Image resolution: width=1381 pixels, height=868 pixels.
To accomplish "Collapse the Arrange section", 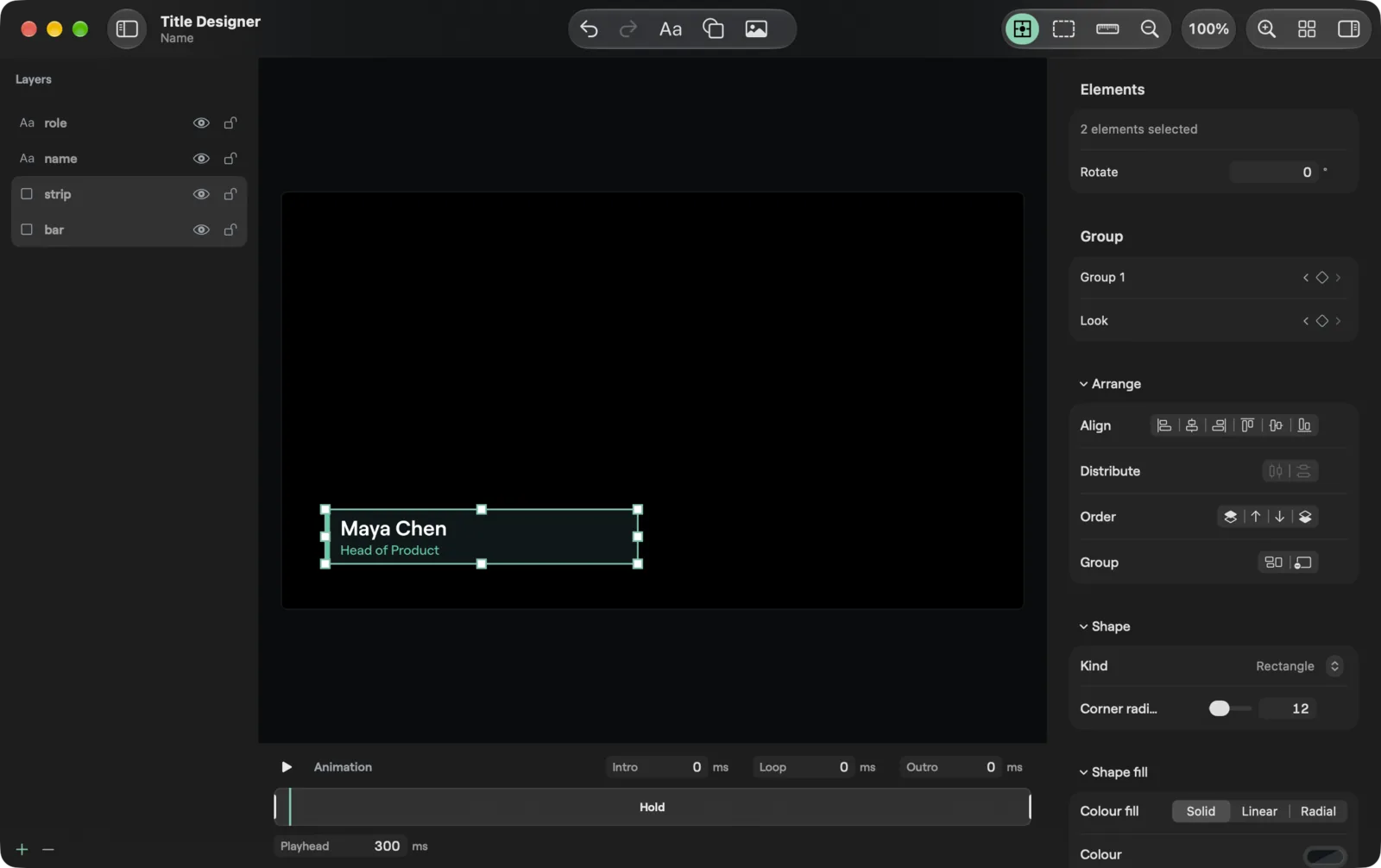I will [1083, 384].
